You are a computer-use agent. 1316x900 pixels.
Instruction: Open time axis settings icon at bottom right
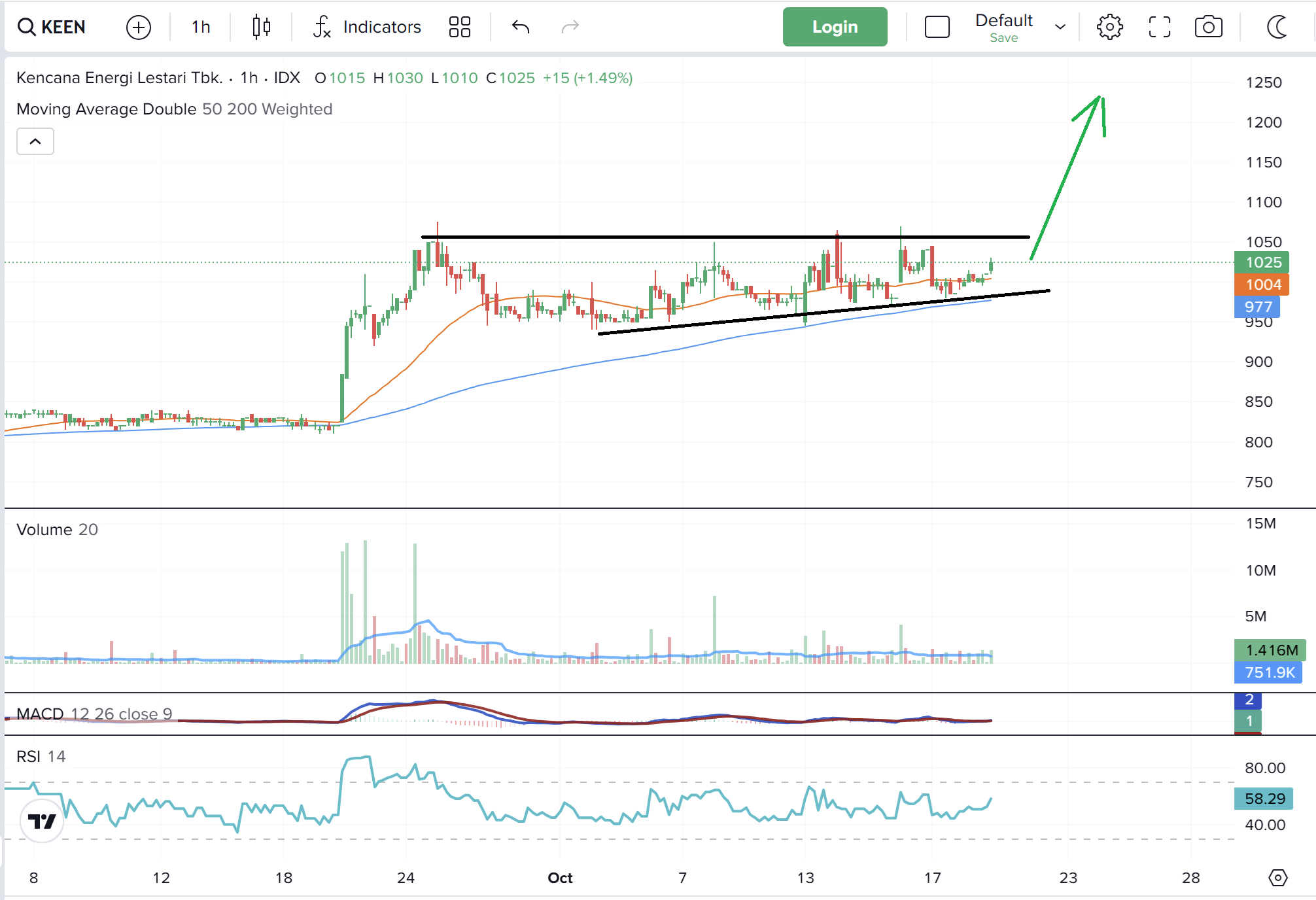1277,877
